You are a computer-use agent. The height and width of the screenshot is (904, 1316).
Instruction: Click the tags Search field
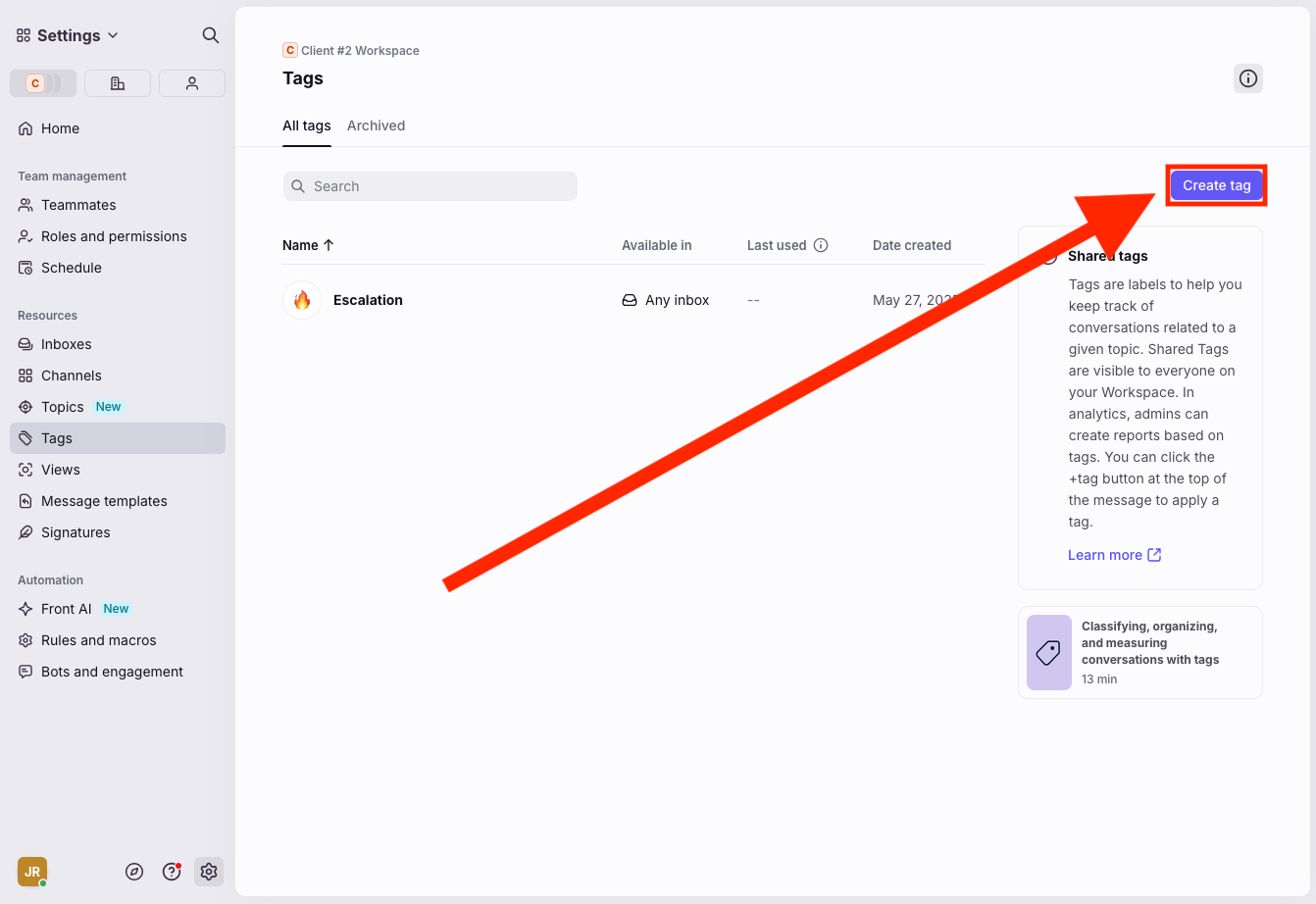pyautogui.click(x=430, y=186)
